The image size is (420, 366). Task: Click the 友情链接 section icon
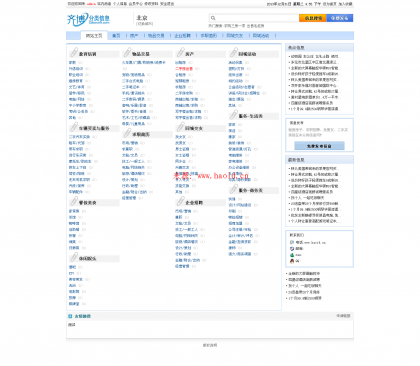70,316
